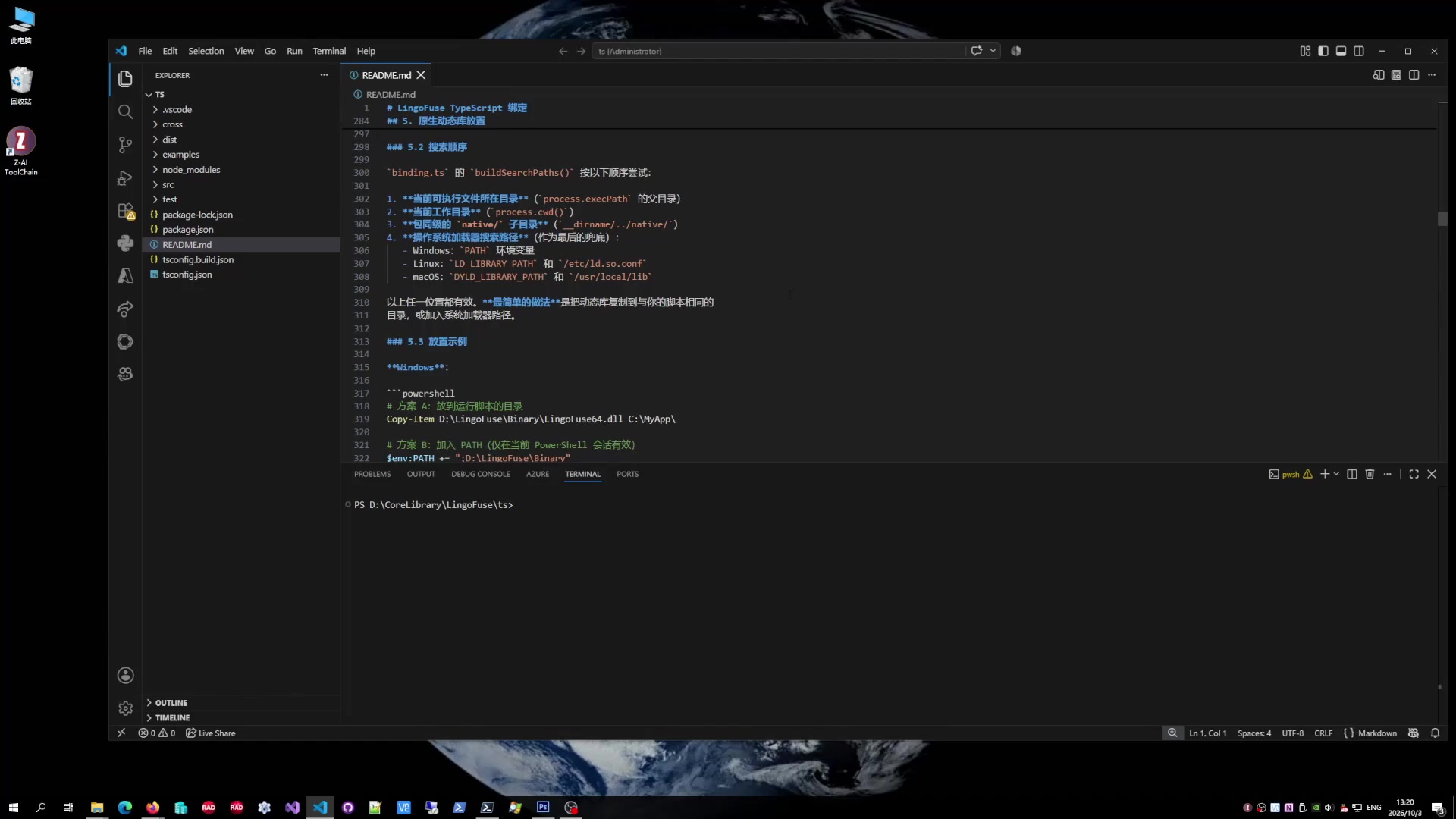Open the Selection menu
Screen dimensions: 1456x819
[x=206, y=51]
